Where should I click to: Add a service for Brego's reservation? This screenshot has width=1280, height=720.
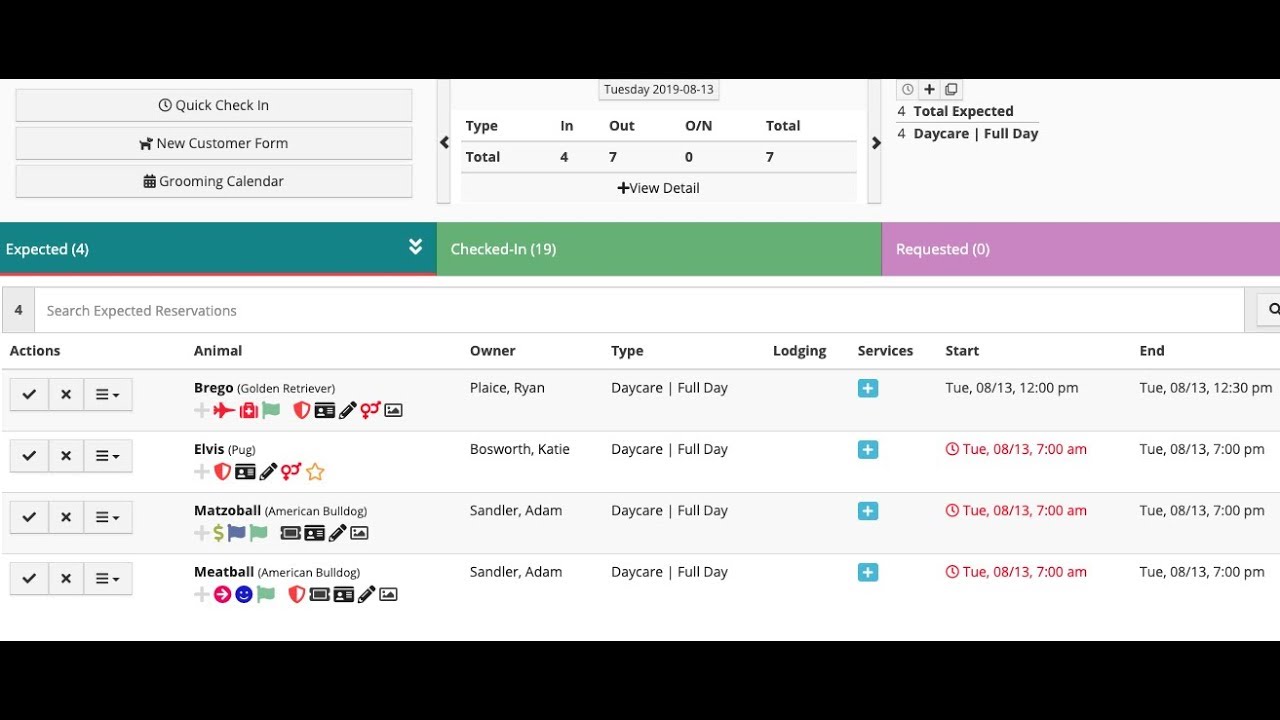click(868, 388)
